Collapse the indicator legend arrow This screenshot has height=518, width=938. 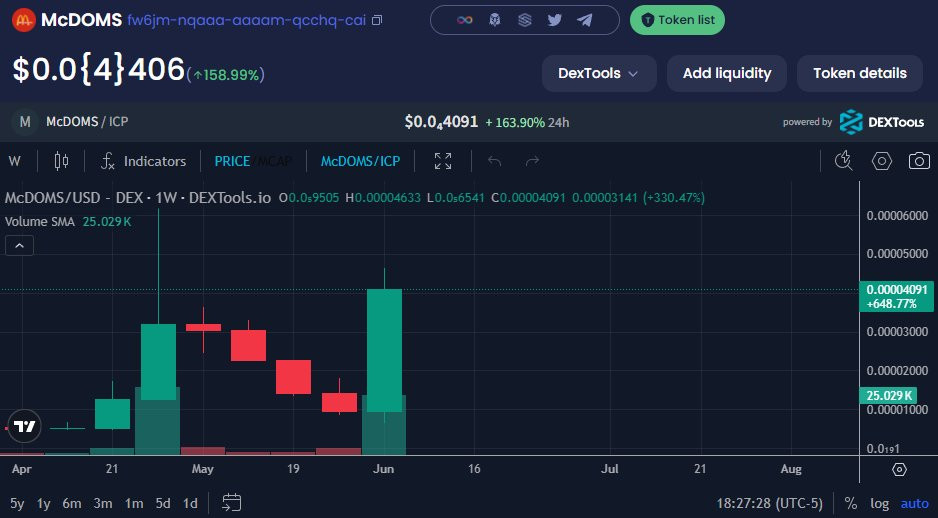[19, 246]
